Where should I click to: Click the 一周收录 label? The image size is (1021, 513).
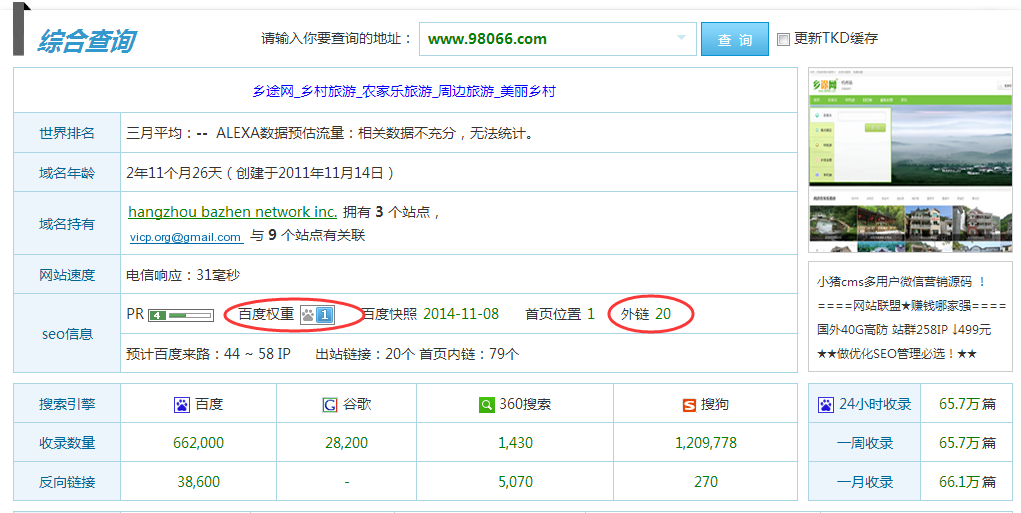click(865, 443)
